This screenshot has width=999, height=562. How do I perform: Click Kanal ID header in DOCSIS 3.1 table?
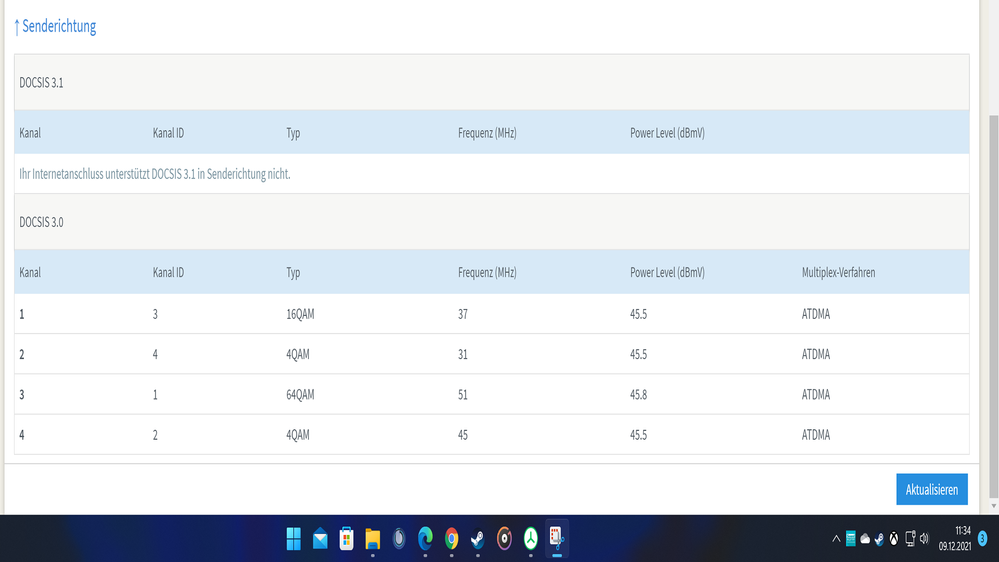pyautogui.click(x=168, y=133)
